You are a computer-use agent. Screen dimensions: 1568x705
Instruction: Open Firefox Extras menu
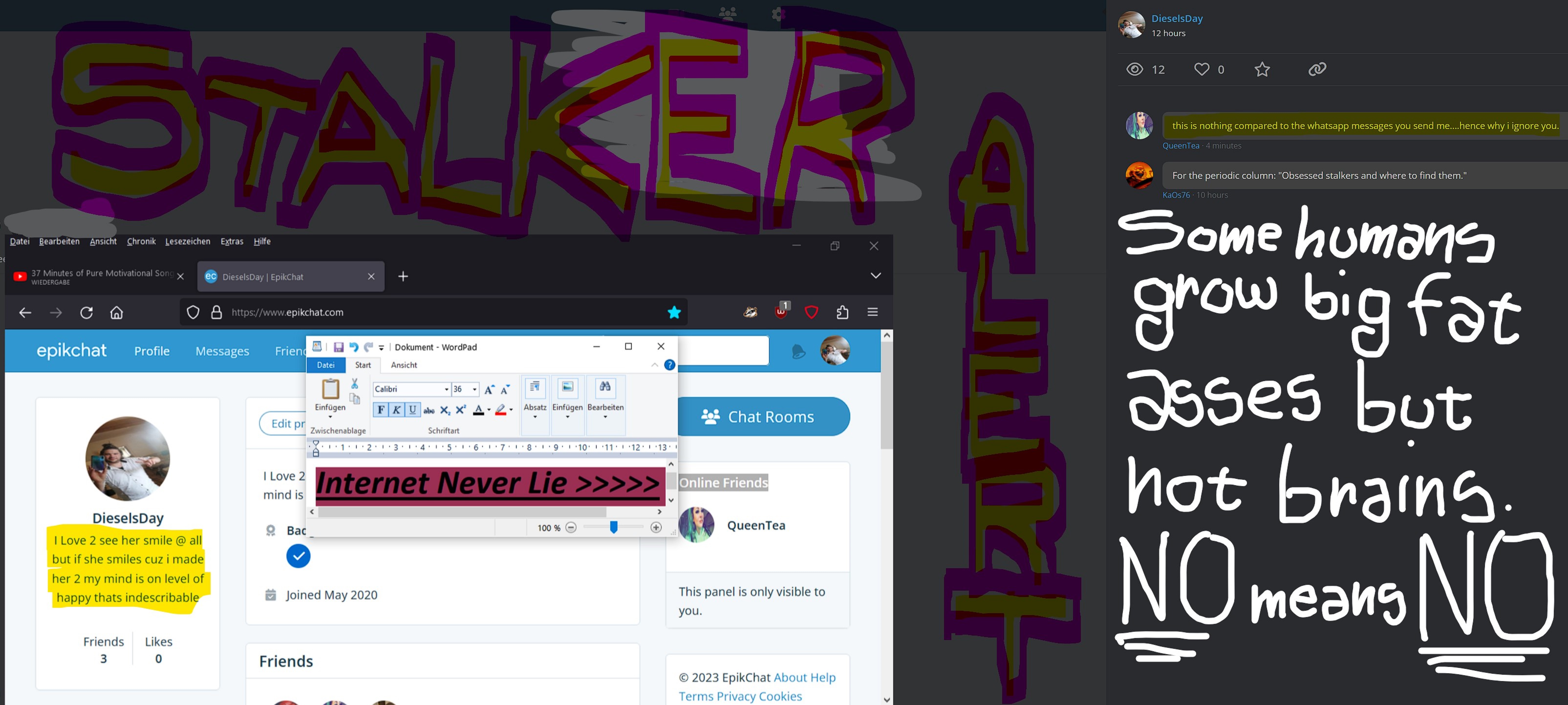[x=231, y=242]
